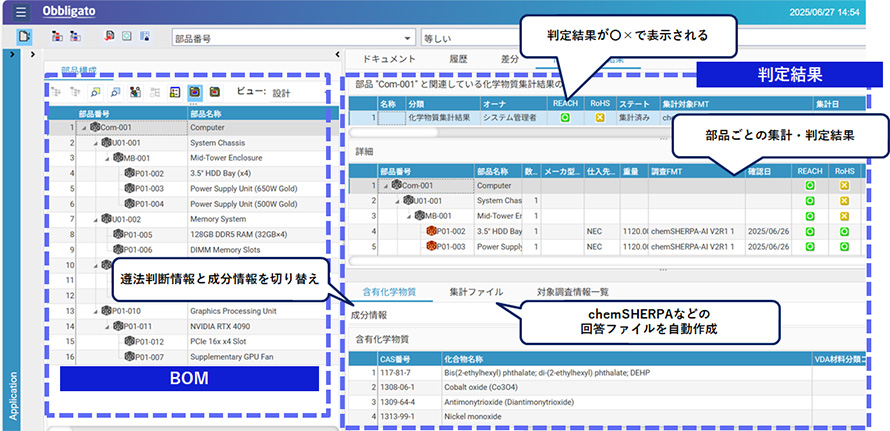Click the last colored-square icon in BOM toolbar
The image size is (890, 431).
coord(215,93)
